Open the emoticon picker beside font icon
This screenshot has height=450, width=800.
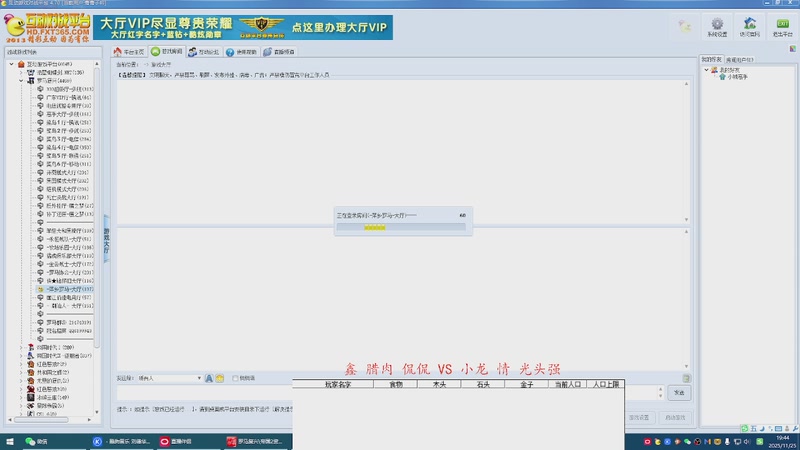pos(219,378)
